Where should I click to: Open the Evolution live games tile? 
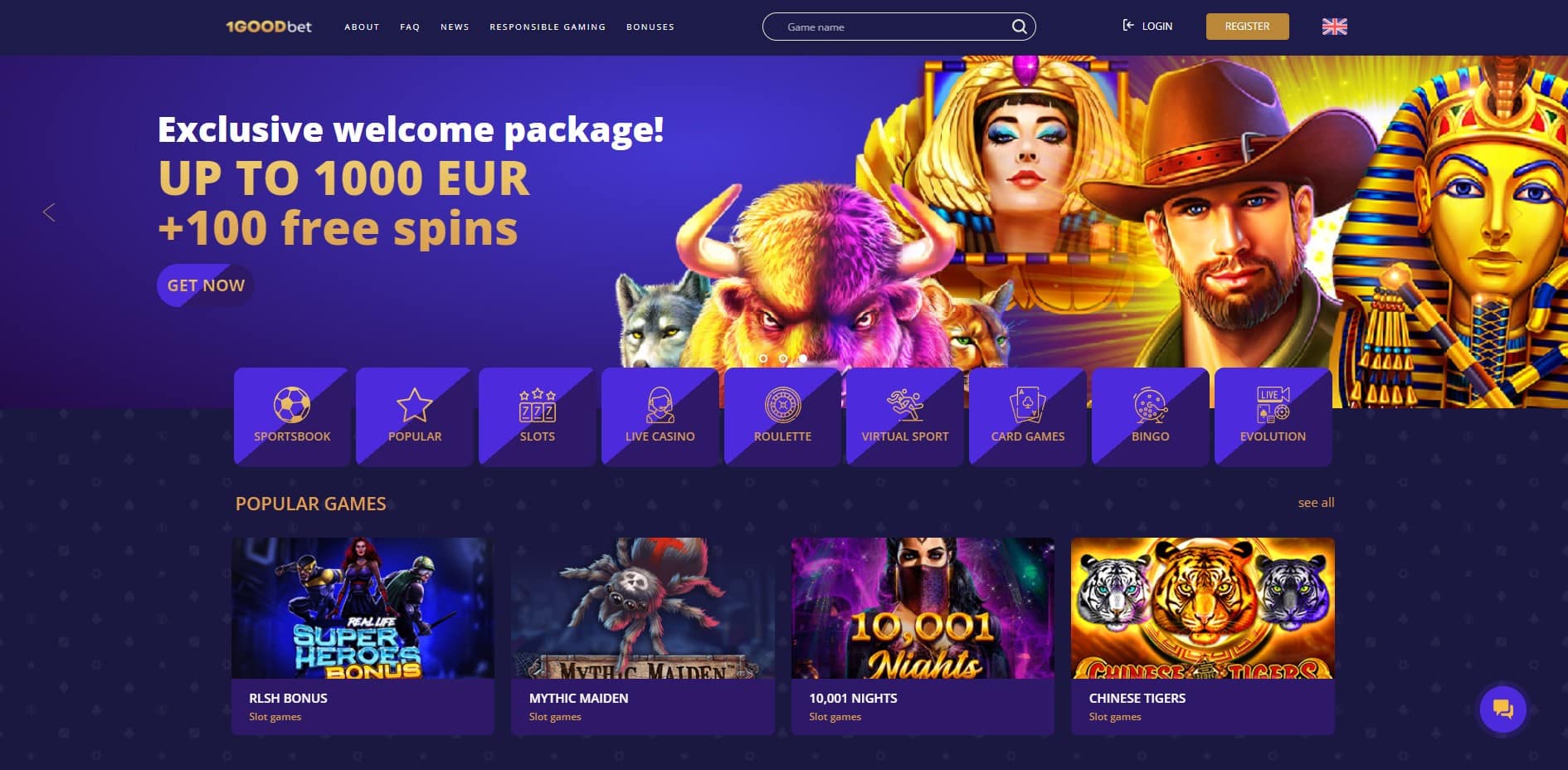click(1273, 417)
